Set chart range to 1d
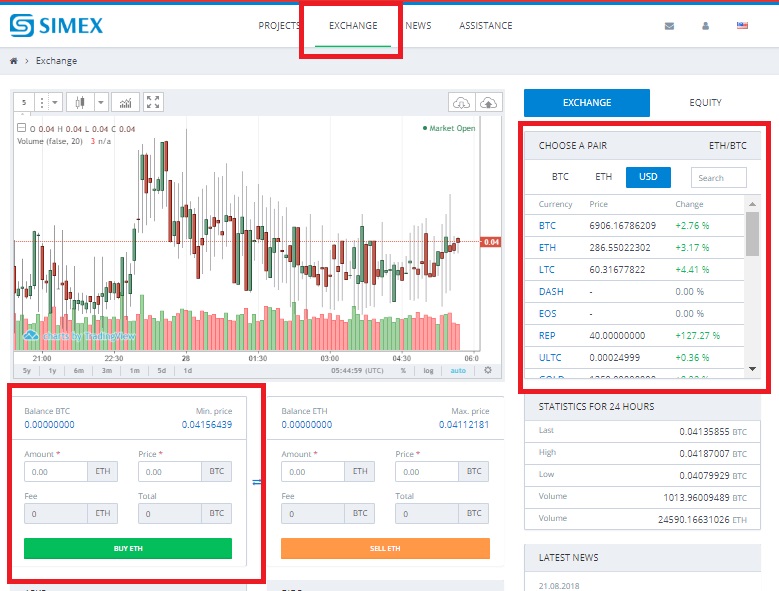 pyautogui.click(x=187, y=370)
